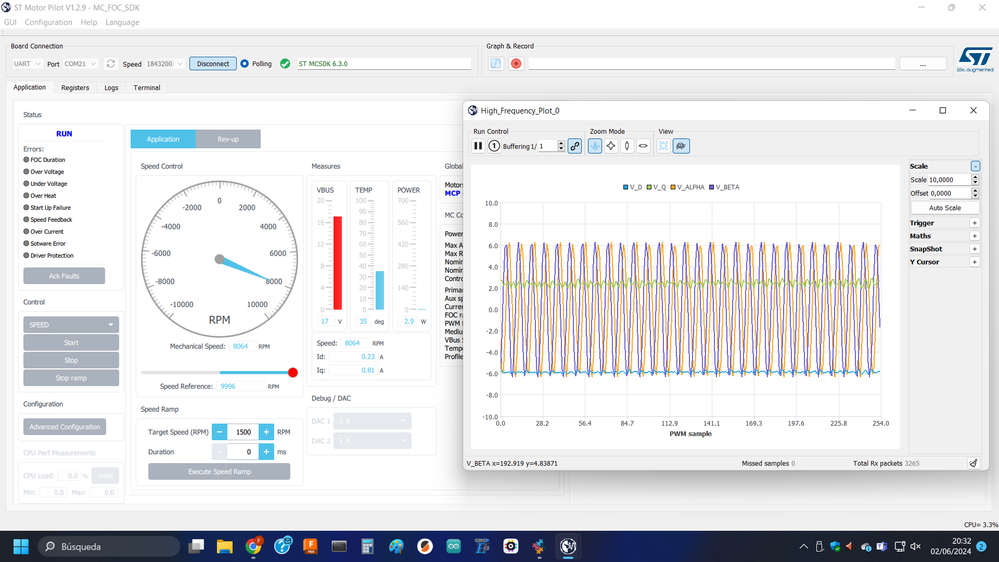This screenshot has height=562, width=999.
Task: Switch to the Registers tab
Action: (75, 88)
